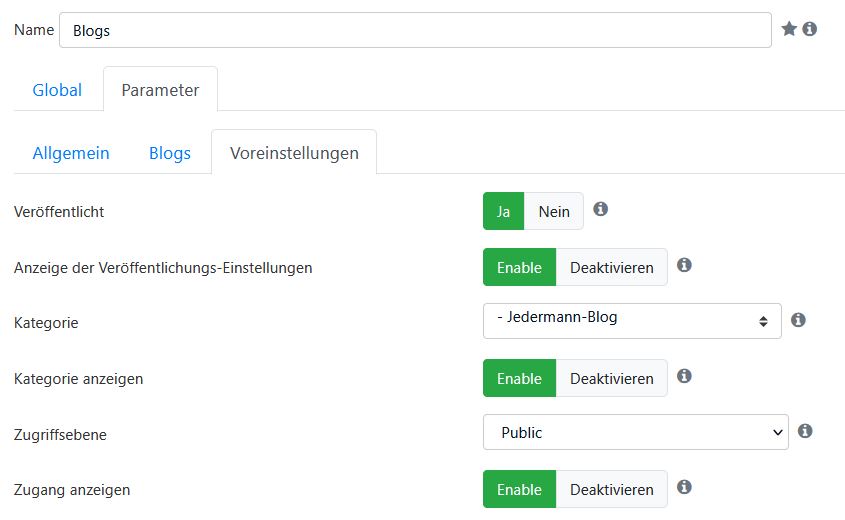Viewport: 845px width, 520px height.
Task: View info icon beside Kategorie dropdown
Action: pyautogui.click(x=798, y=320)
